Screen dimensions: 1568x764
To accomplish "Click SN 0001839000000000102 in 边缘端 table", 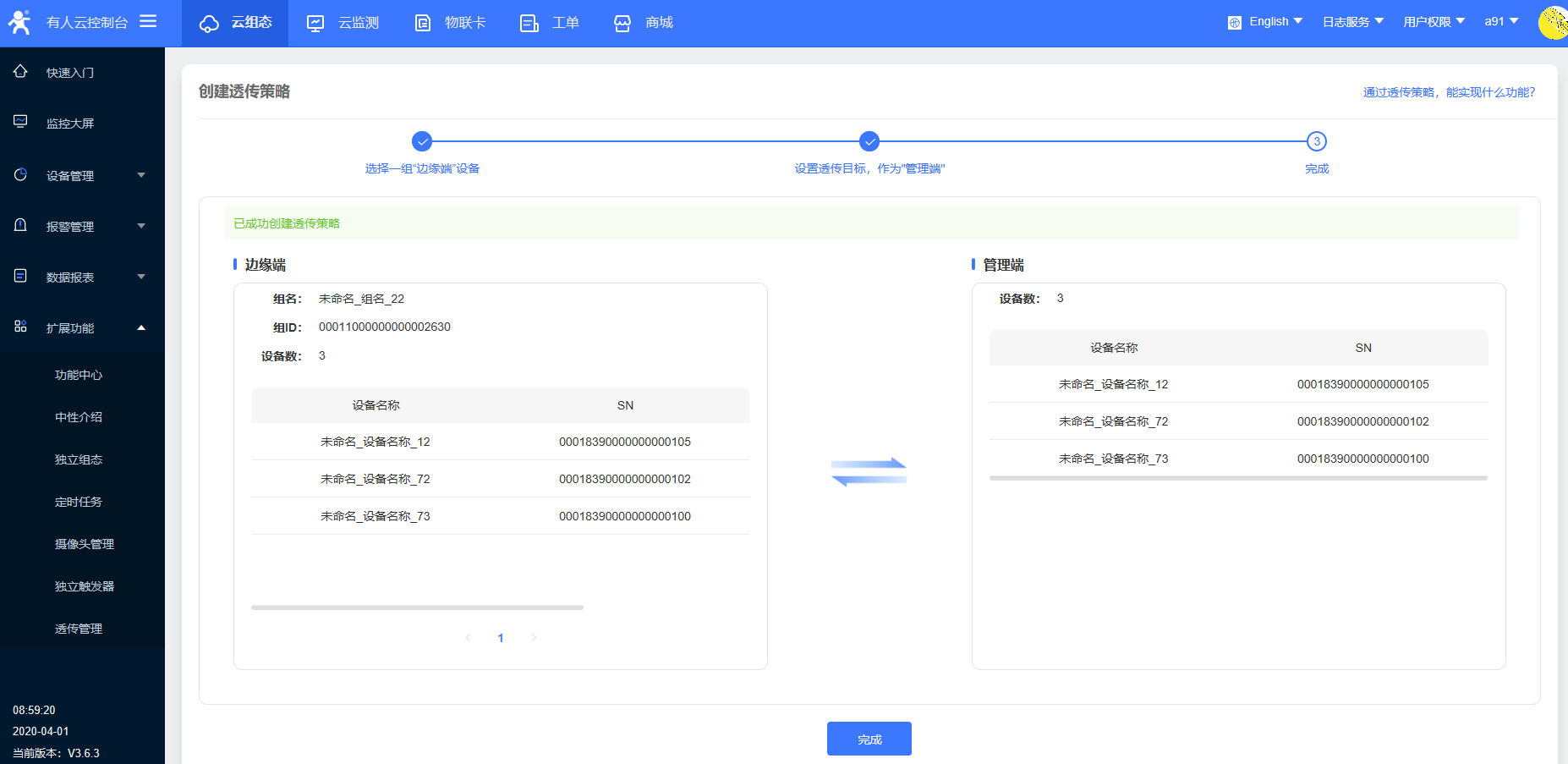I will 625,479.
